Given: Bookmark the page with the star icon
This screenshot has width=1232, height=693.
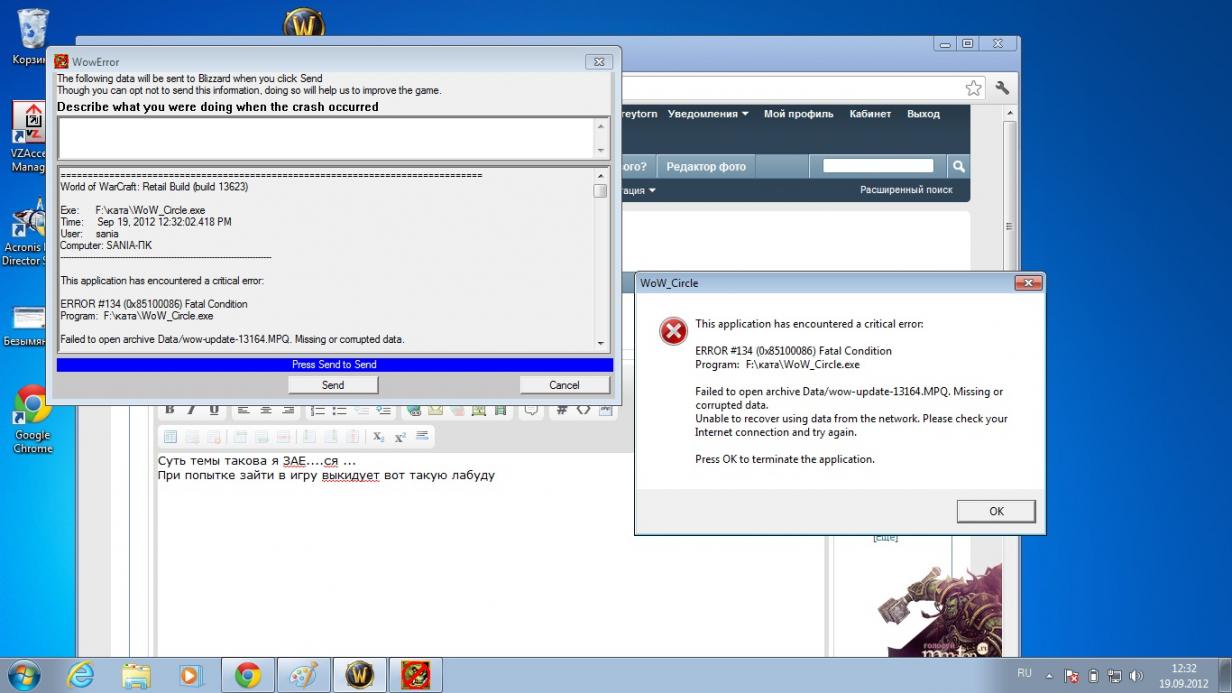Looking at the screenshot, I should click(973, 88).
